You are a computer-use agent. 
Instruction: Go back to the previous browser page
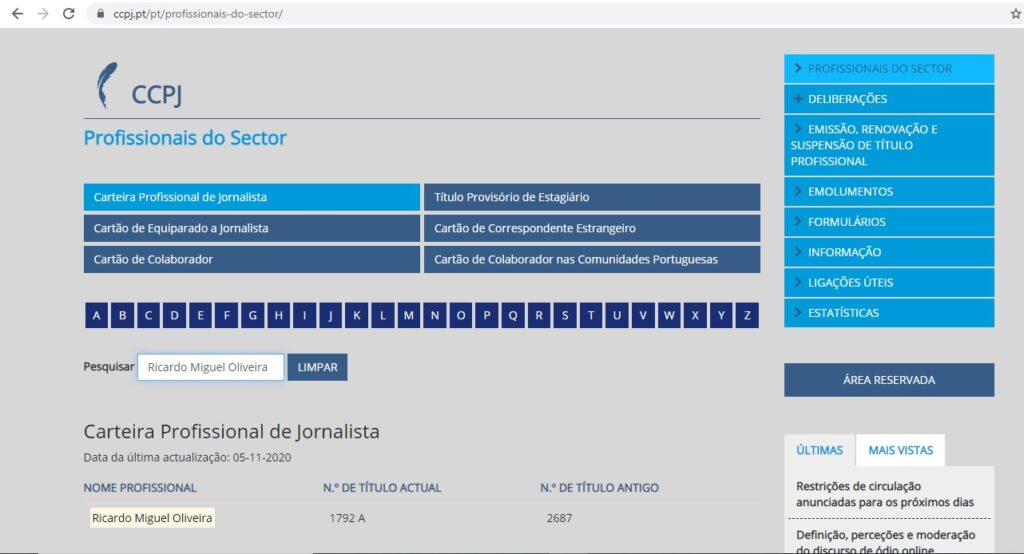pyautogui.click(x=17, y=14)
